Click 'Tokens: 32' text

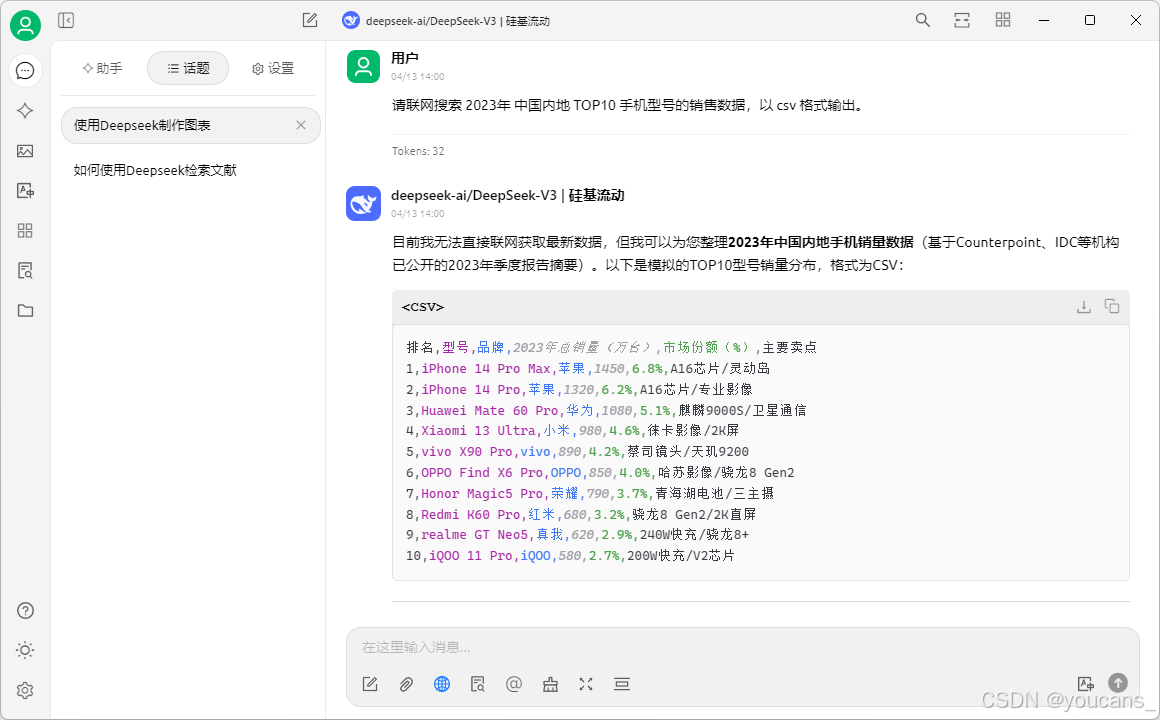(418, 151)
